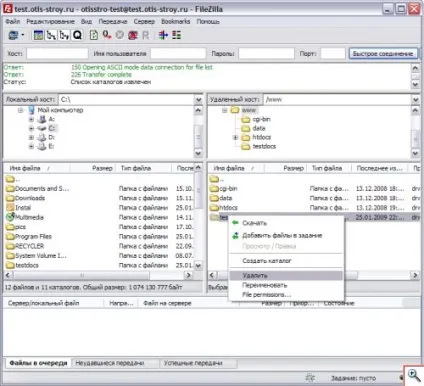Viewport: 424px width, 386px height.
Task: Expand the htdocs remote tree node
Action: 235,137
